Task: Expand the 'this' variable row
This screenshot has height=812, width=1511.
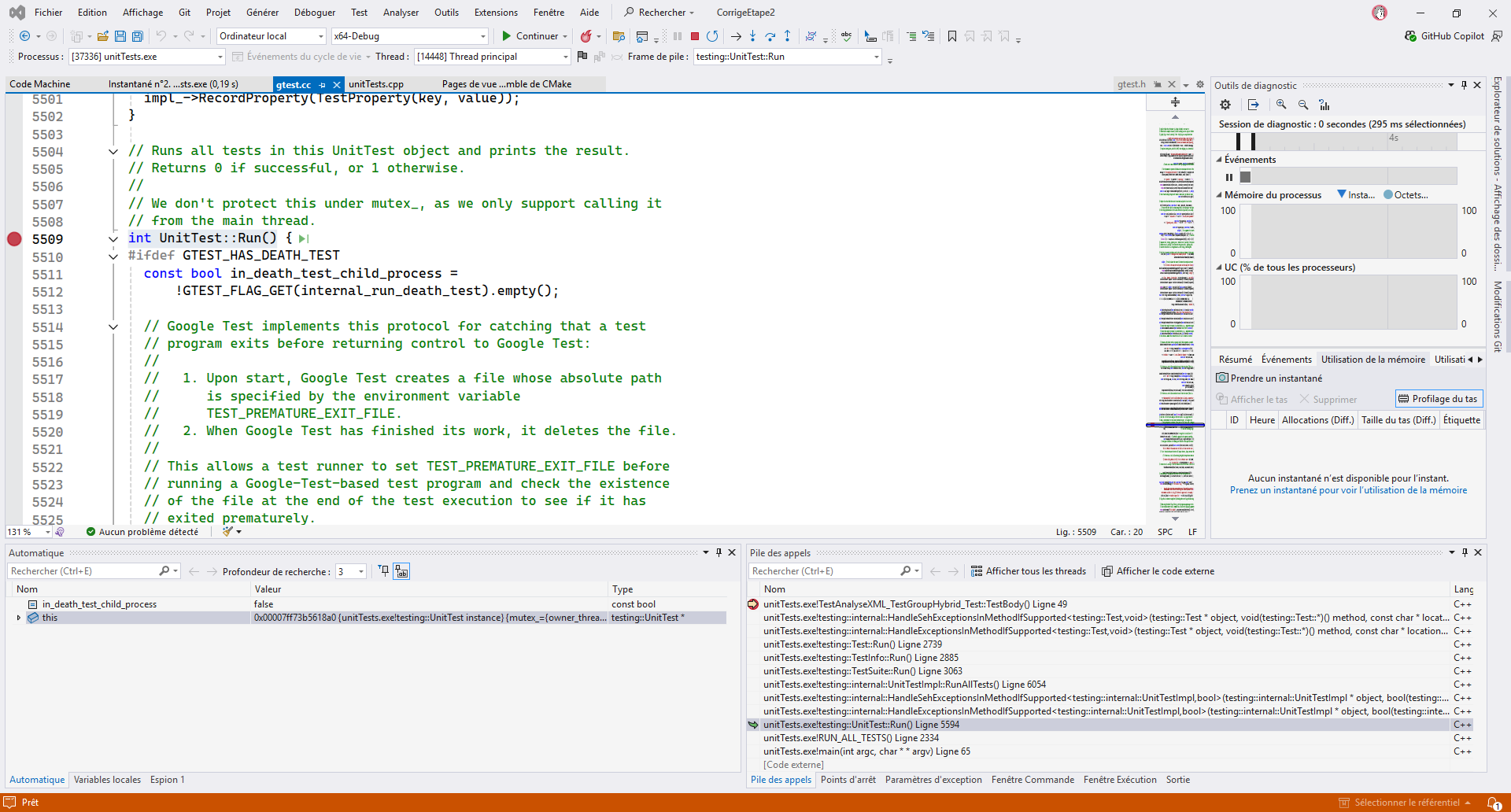Action: [19, 618]
